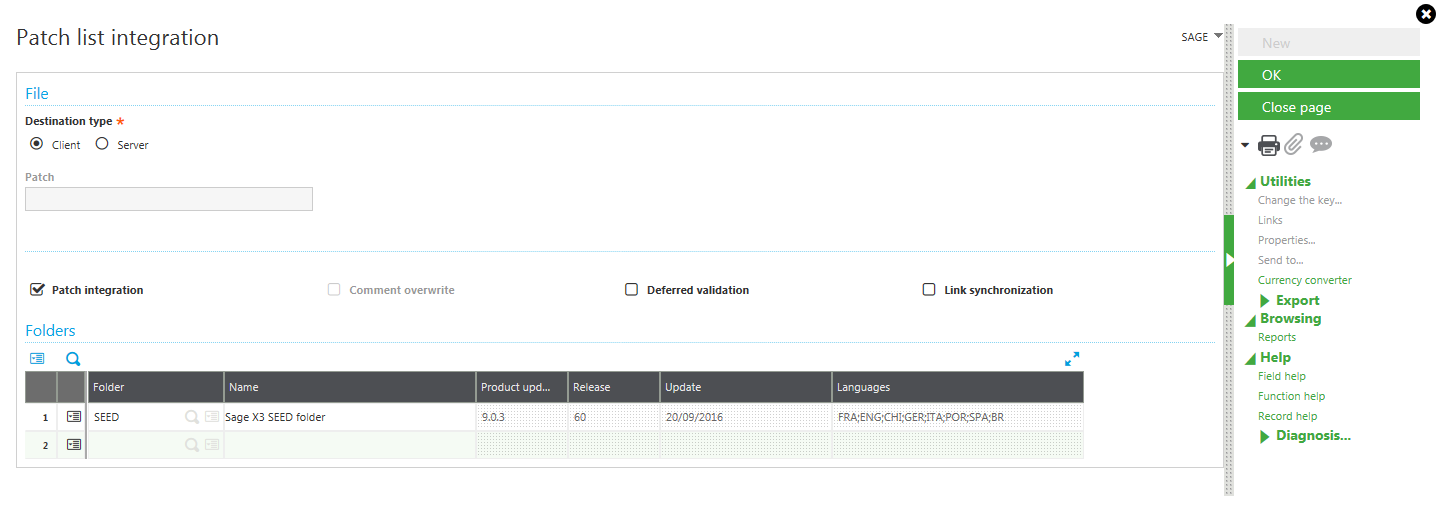The height and width of the screenshot is (512, 1440).
Task: Open row 1 line actions icon
Action: [74, 417]
